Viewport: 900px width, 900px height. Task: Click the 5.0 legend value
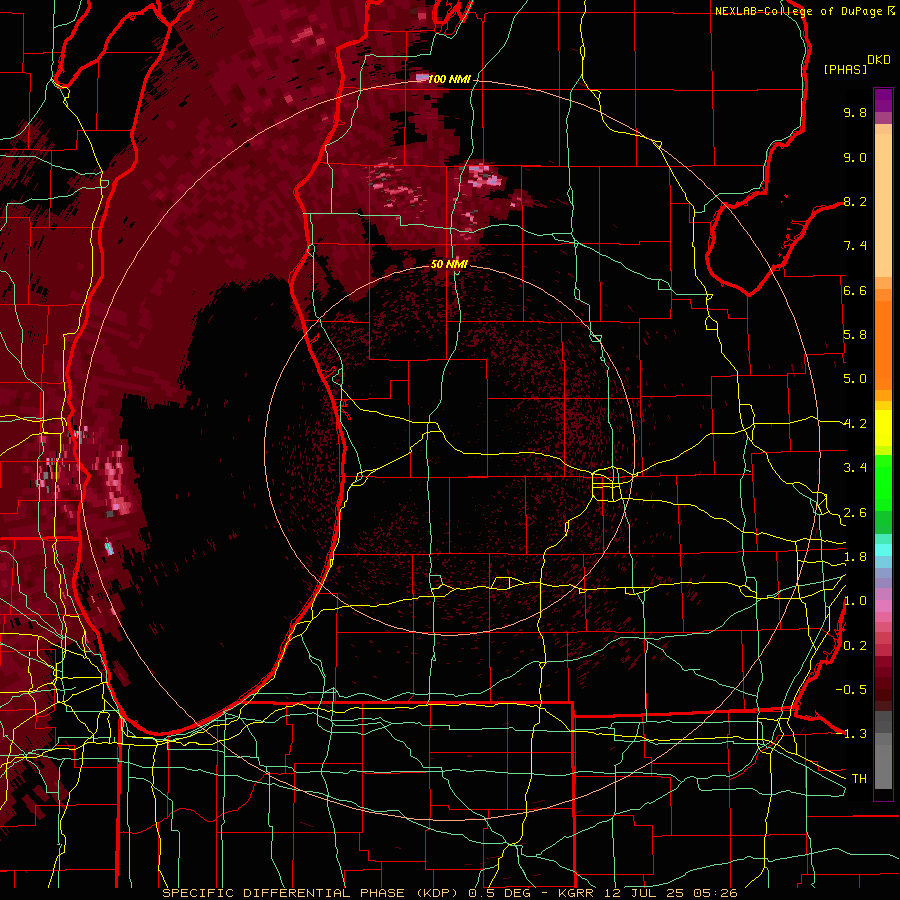[855, 379]
